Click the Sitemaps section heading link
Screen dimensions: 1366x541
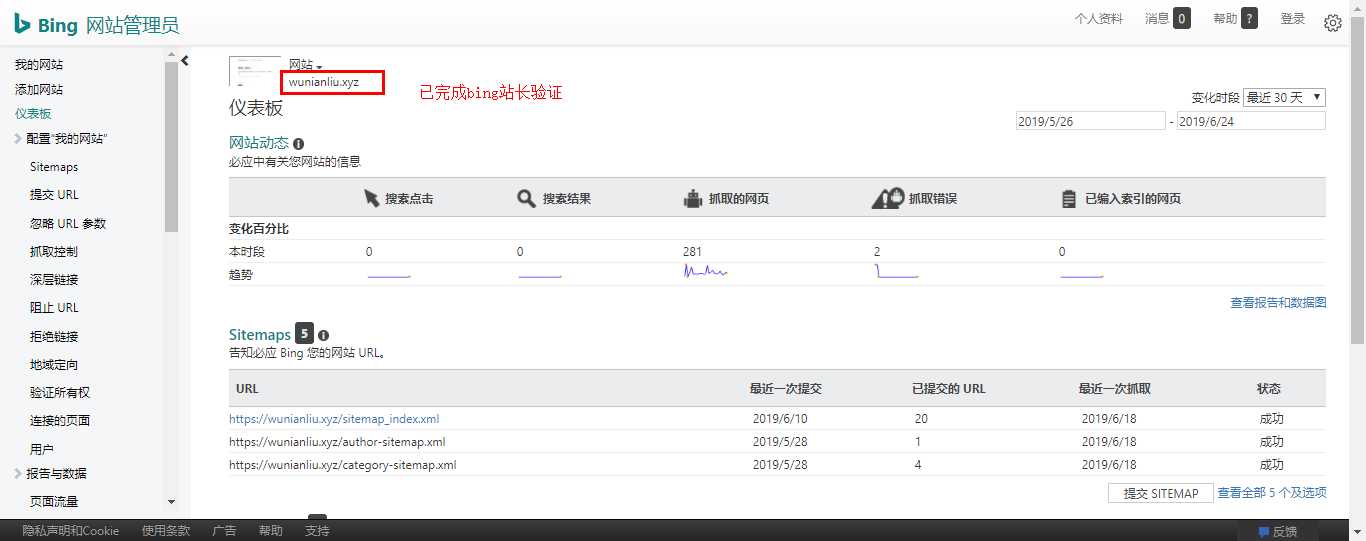[260, 335]
